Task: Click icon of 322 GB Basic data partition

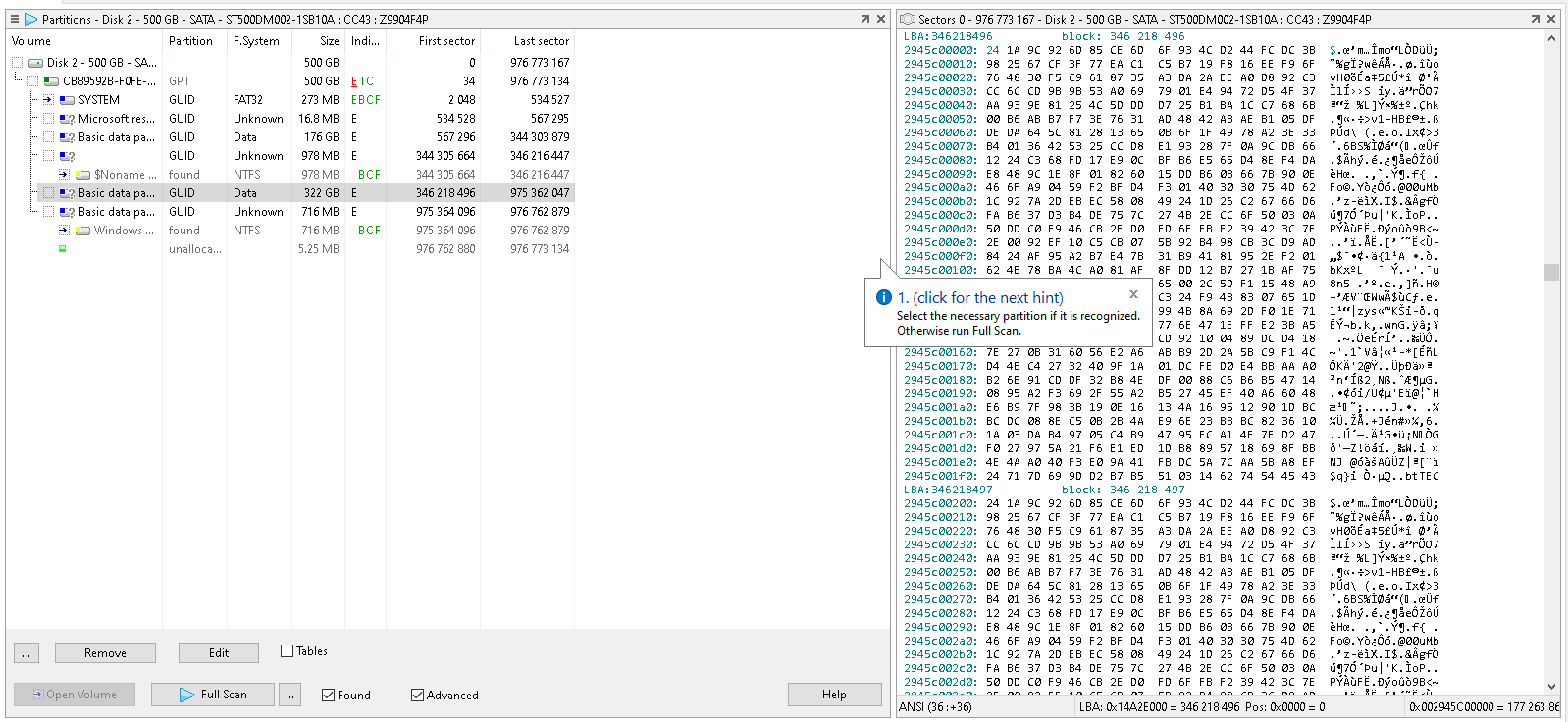Action: (x=67, y=193)
